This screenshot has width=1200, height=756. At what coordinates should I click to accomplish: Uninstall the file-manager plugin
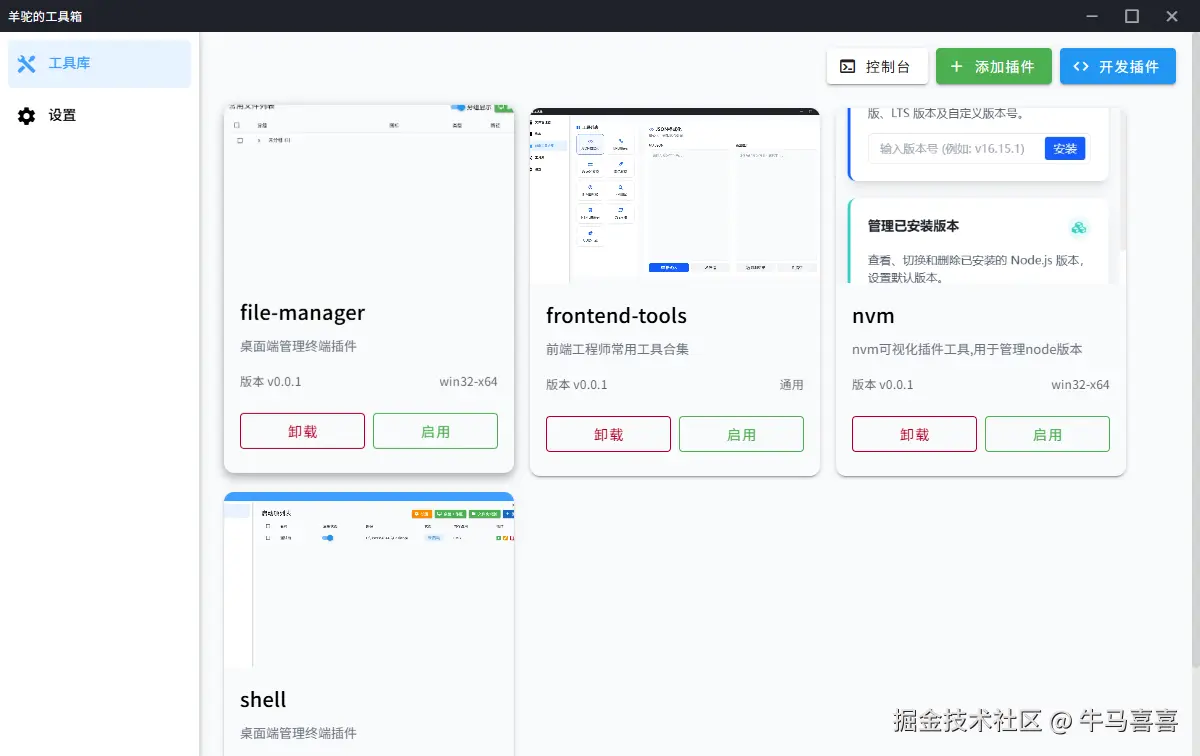coord(302,431)
